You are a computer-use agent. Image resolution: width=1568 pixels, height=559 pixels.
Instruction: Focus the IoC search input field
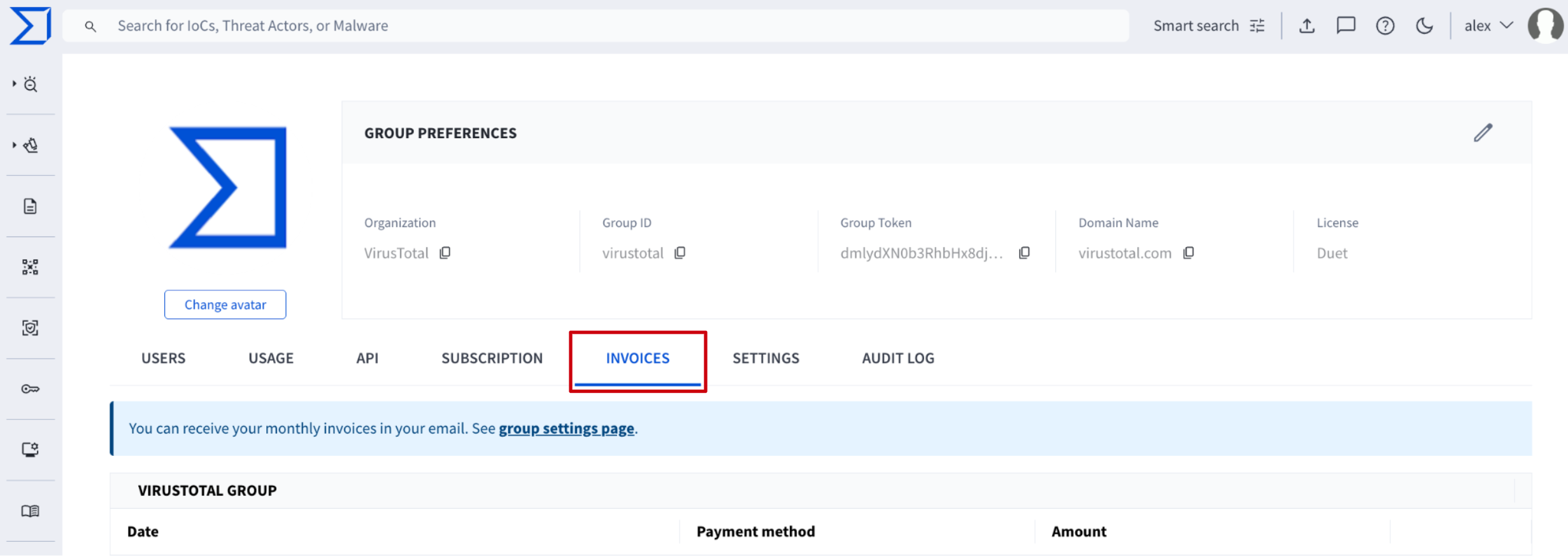pyautogui.click(x=595, y=25)
